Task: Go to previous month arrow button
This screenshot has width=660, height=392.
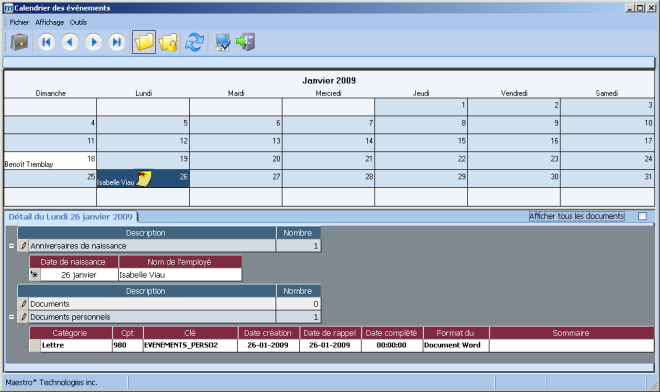Action: click(70, 42)
